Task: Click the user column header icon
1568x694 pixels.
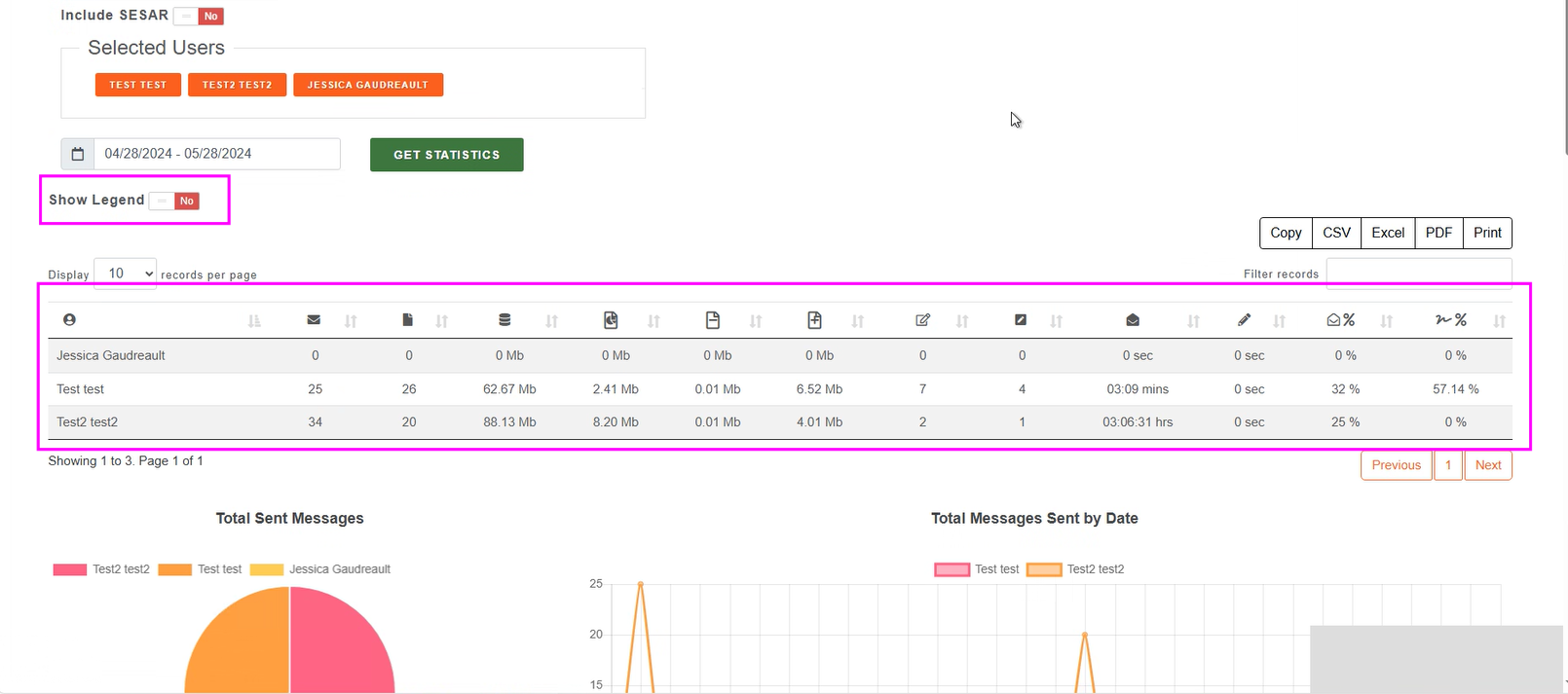Action: (69, 319)
